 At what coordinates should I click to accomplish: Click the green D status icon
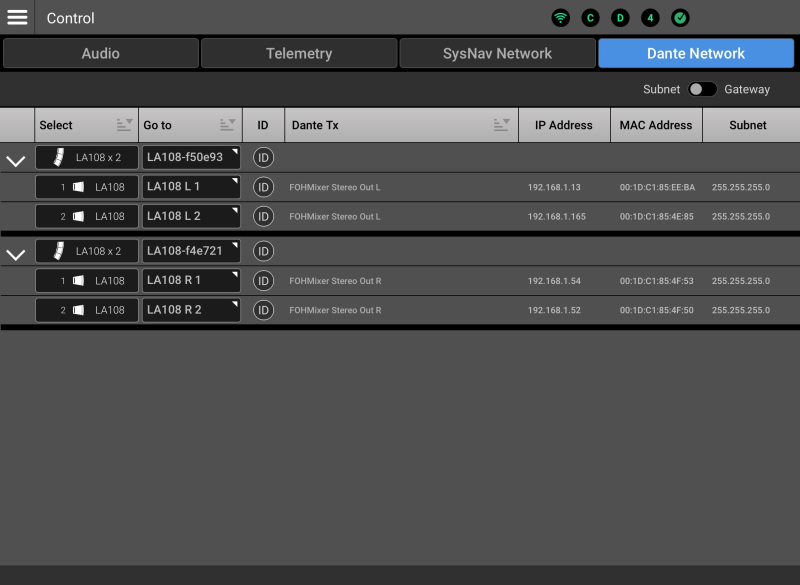620,18
